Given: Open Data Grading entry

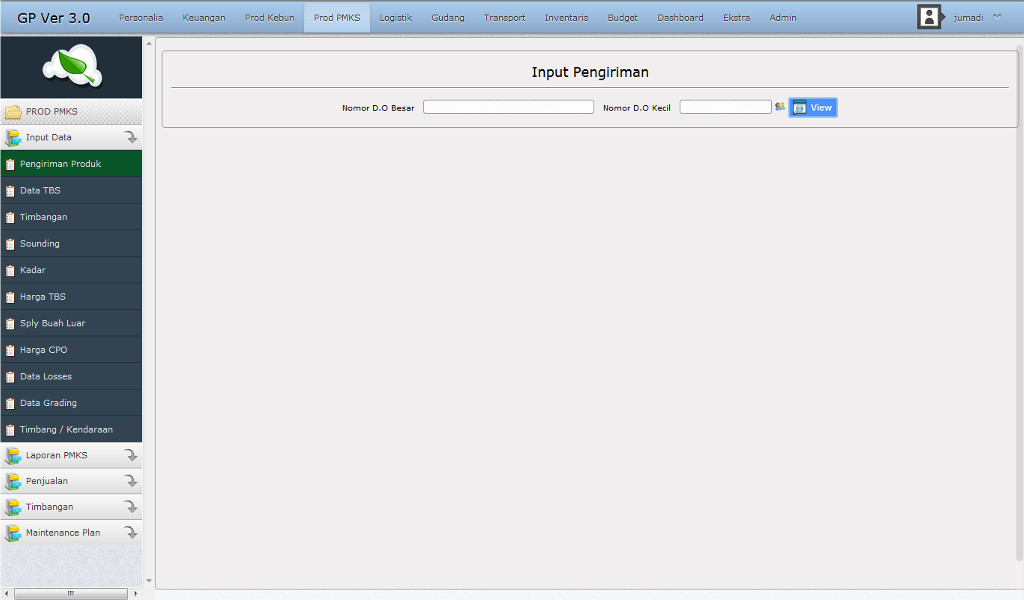Looking at the screenshot, I should point(71,403).
